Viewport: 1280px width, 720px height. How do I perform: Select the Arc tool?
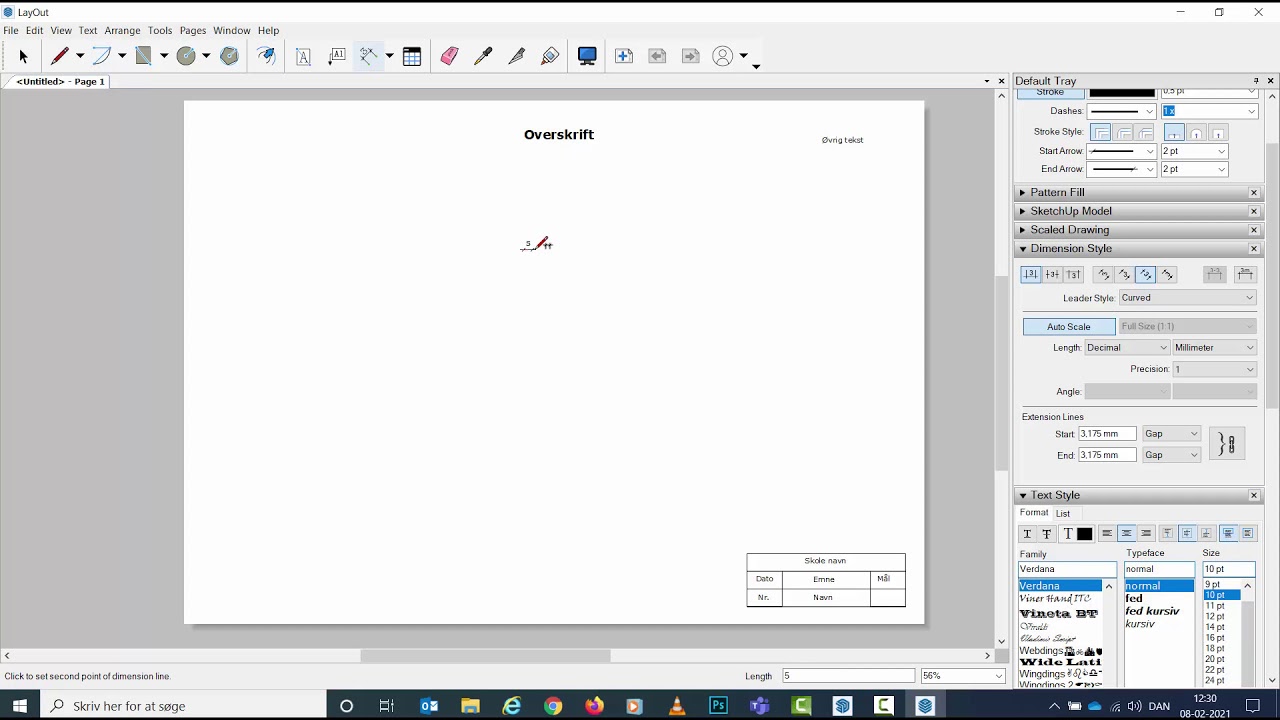click(101, 57)
